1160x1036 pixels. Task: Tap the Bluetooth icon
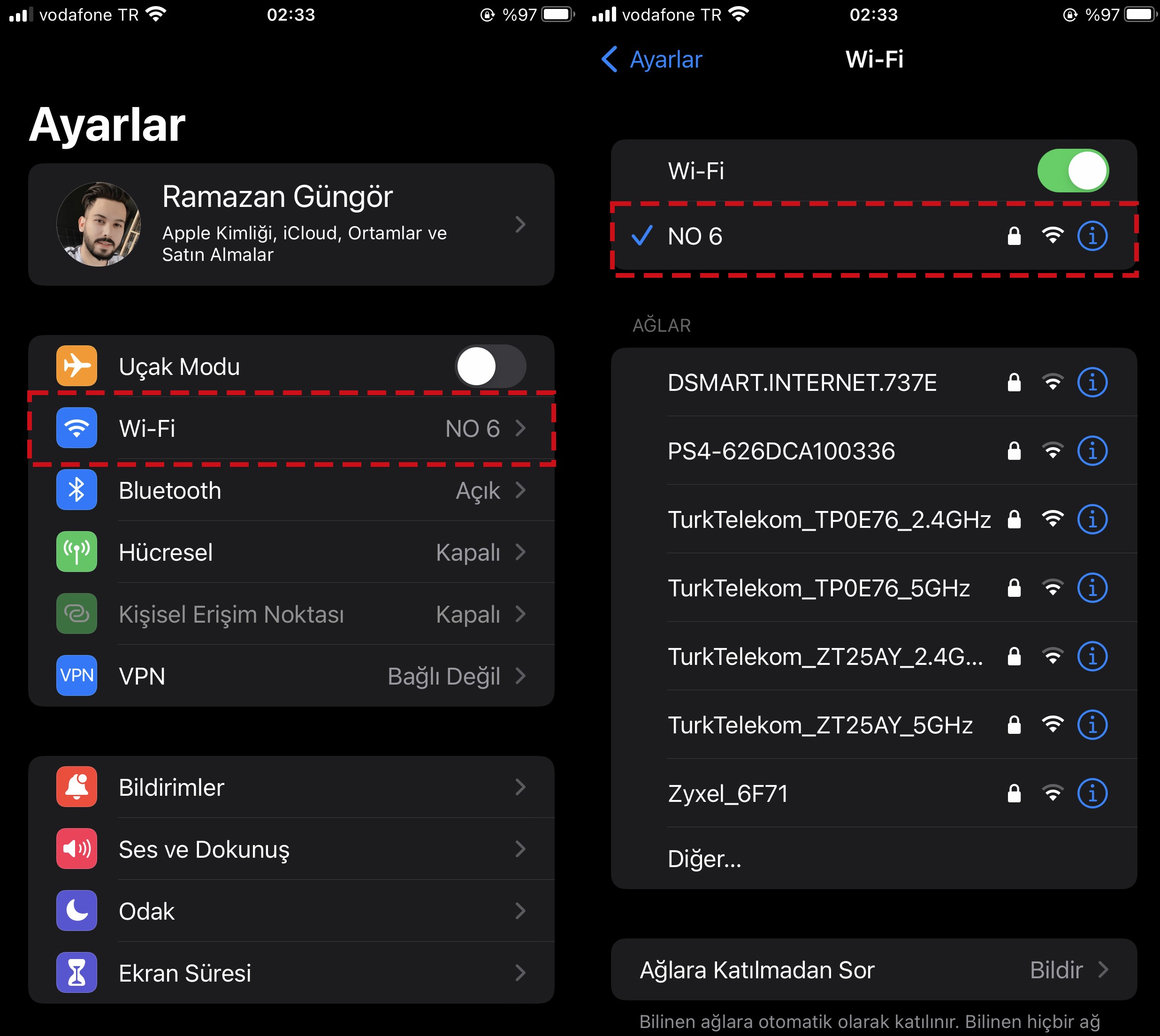point(76,490)
